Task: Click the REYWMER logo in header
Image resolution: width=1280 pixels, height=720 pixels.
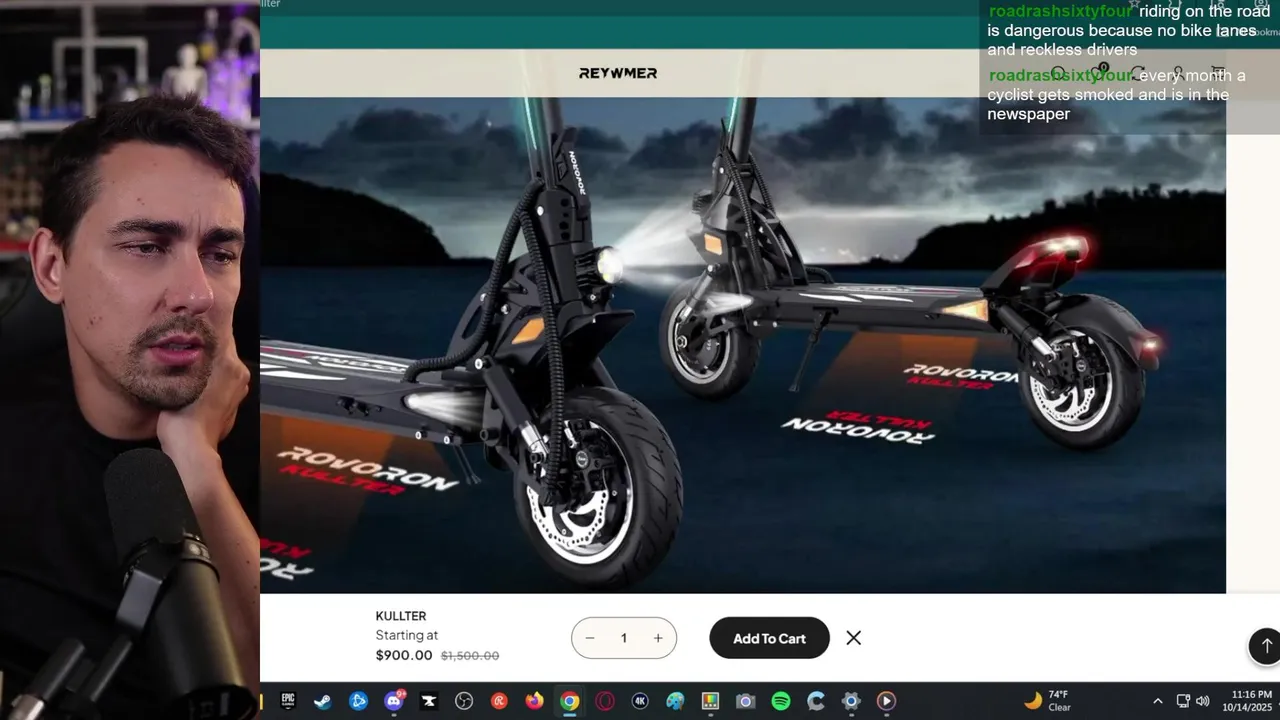Action: [x=618, y=73]
